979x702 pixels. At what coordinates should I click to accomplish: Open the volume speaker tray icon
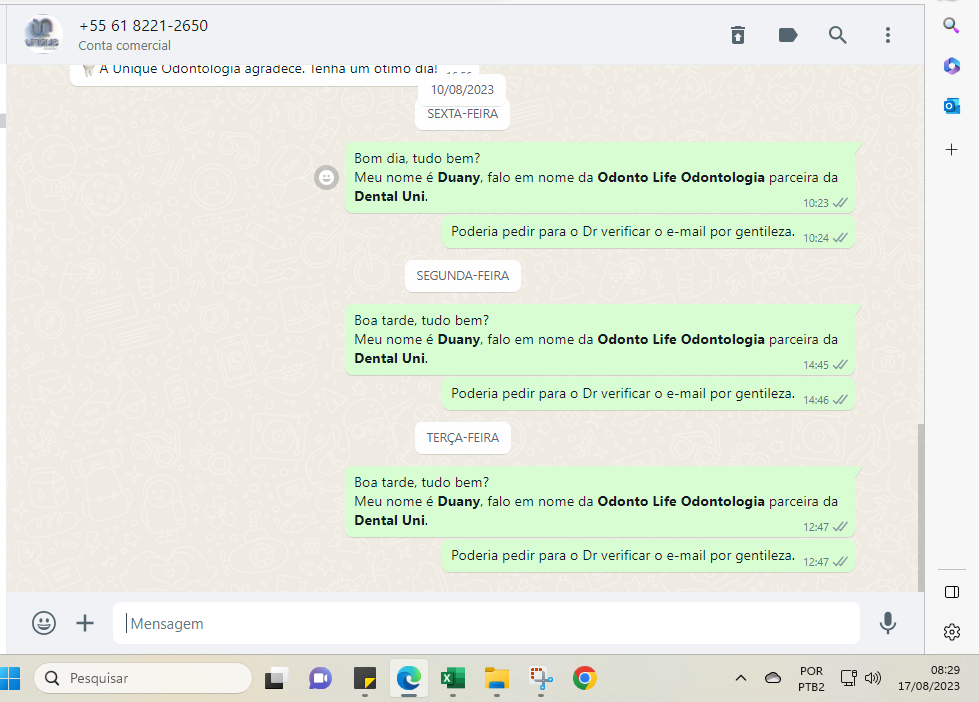(x=873, y=678)
